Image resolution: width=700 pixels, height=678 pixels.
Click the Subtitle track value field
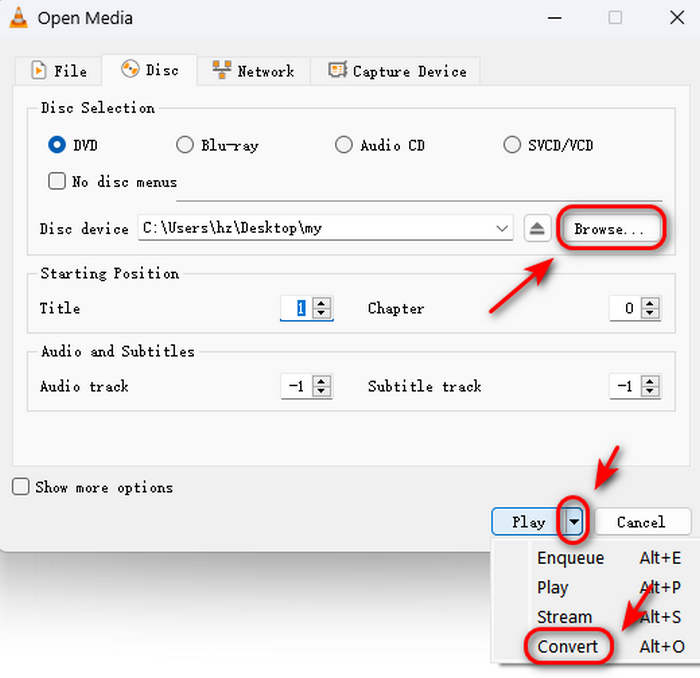tap(625, 386)
